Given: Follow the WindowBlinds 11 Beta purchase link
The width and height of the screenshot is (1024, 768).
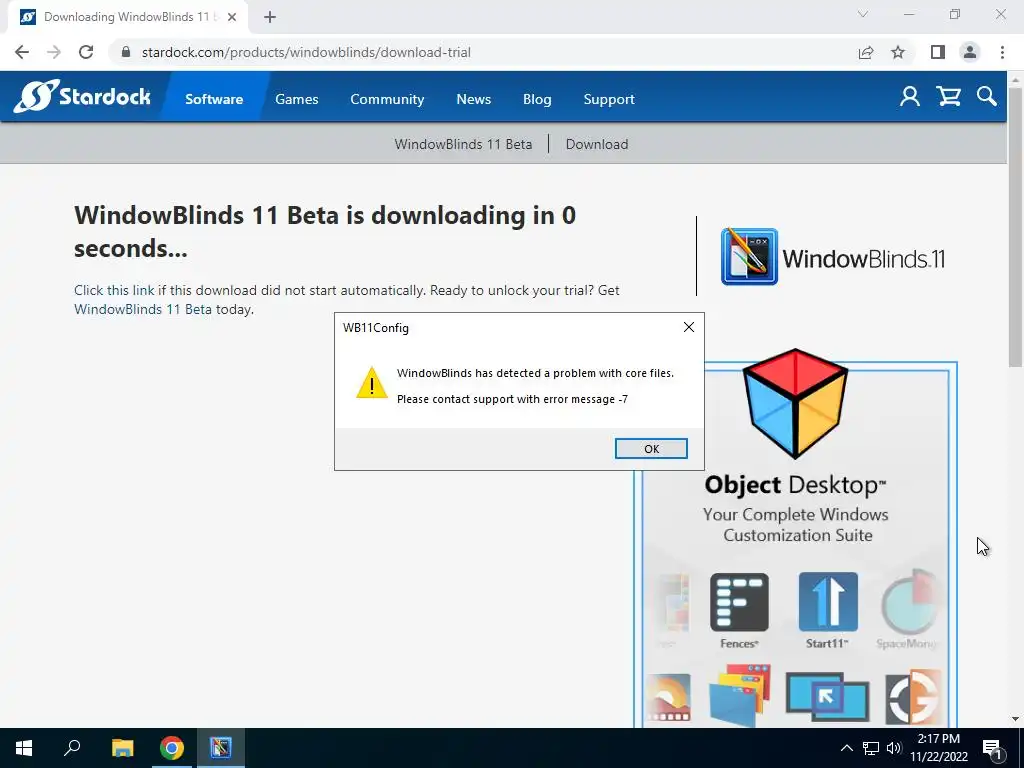Looking at the screenshot, I should point(143,309).
